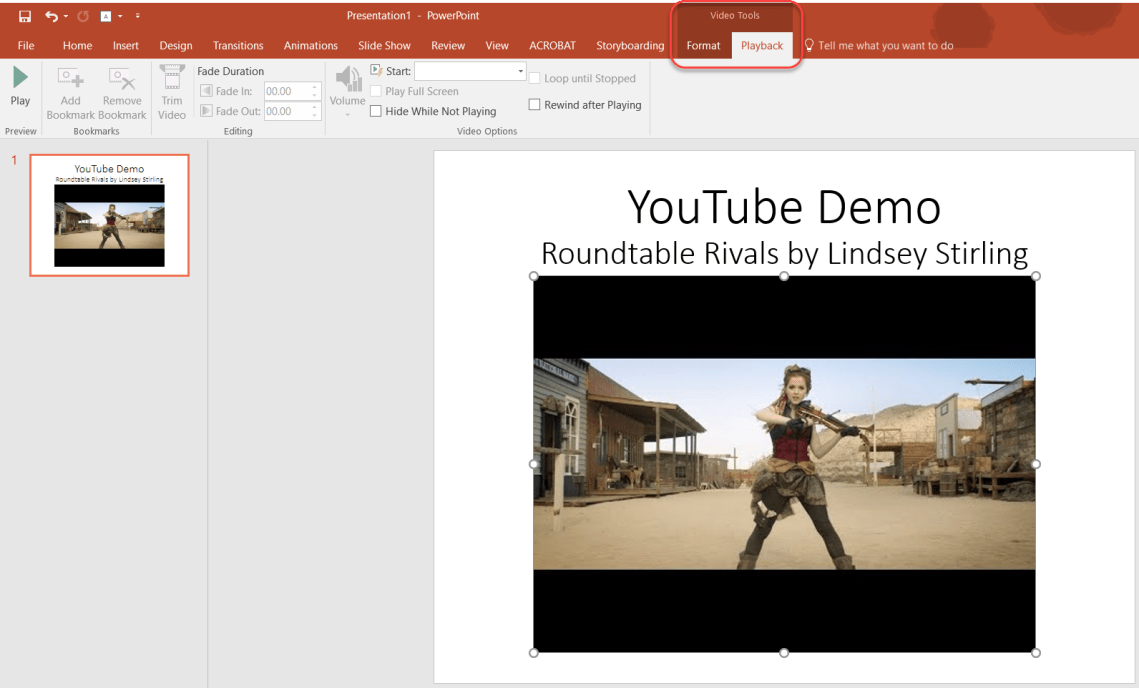Open the ACROBAT ribbon tab
The height and width of the screenshot is (688, 1139).
coord(552,45)
